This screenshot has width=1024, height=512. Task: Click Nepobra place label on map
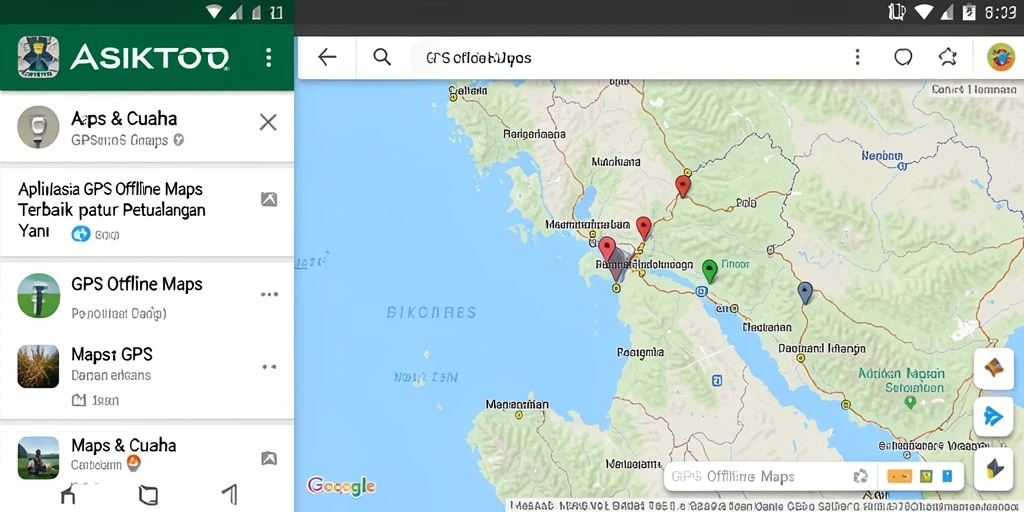coord(882,155)
